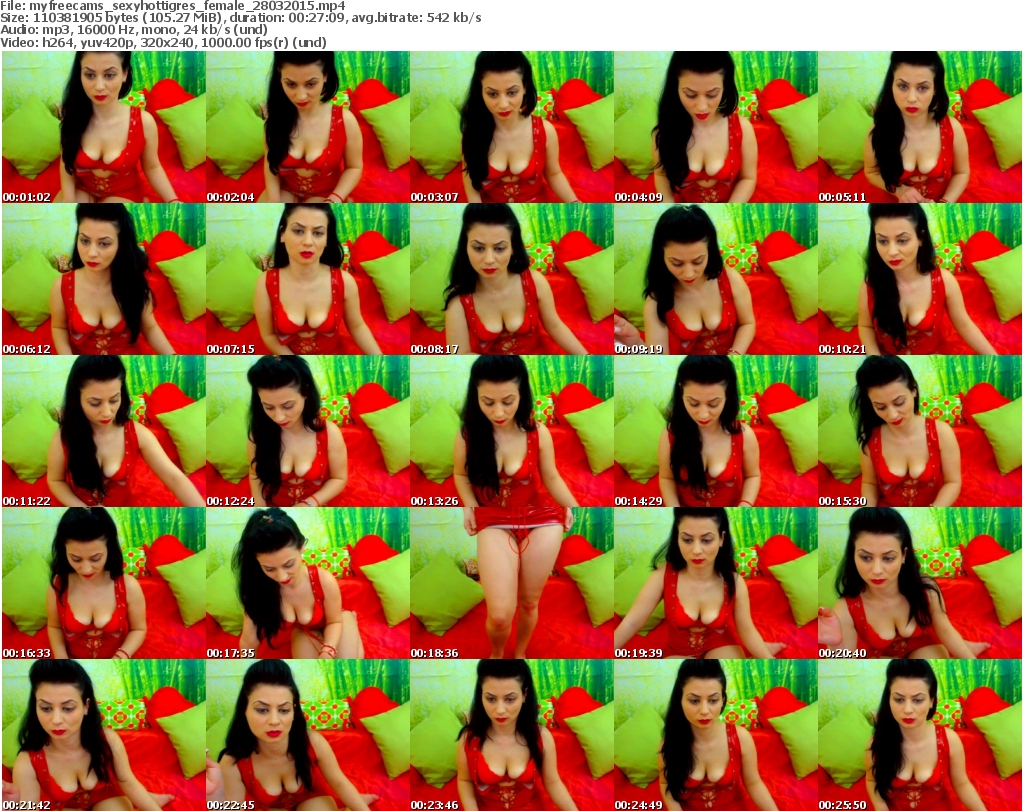1024x811 pixels.
Task: Click the frame stamped 00:24:49
Action: [716, 735]
